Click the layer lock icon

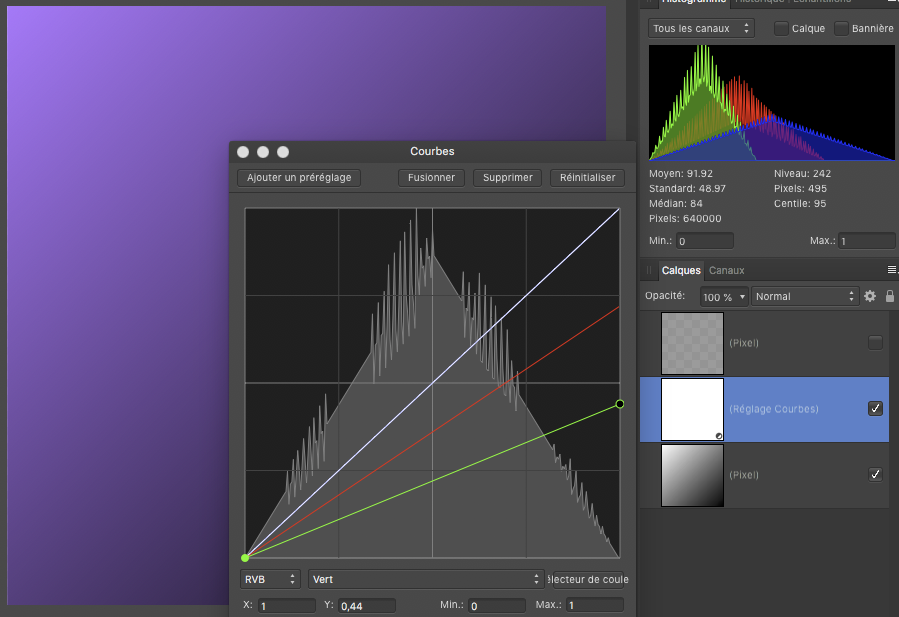[889, 296]
